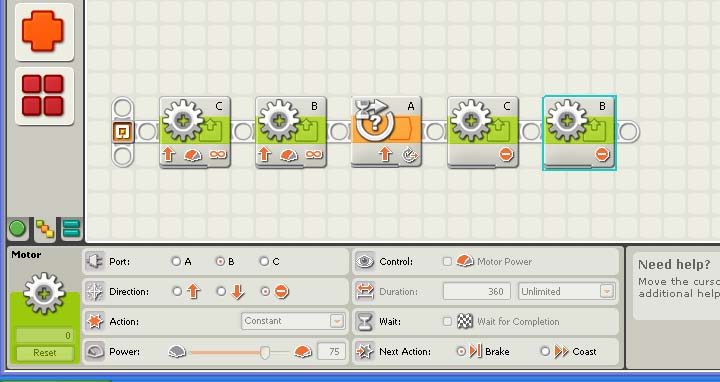720x382 pixels.
Task: Open the complete palette tab
Action: point(45,229)
